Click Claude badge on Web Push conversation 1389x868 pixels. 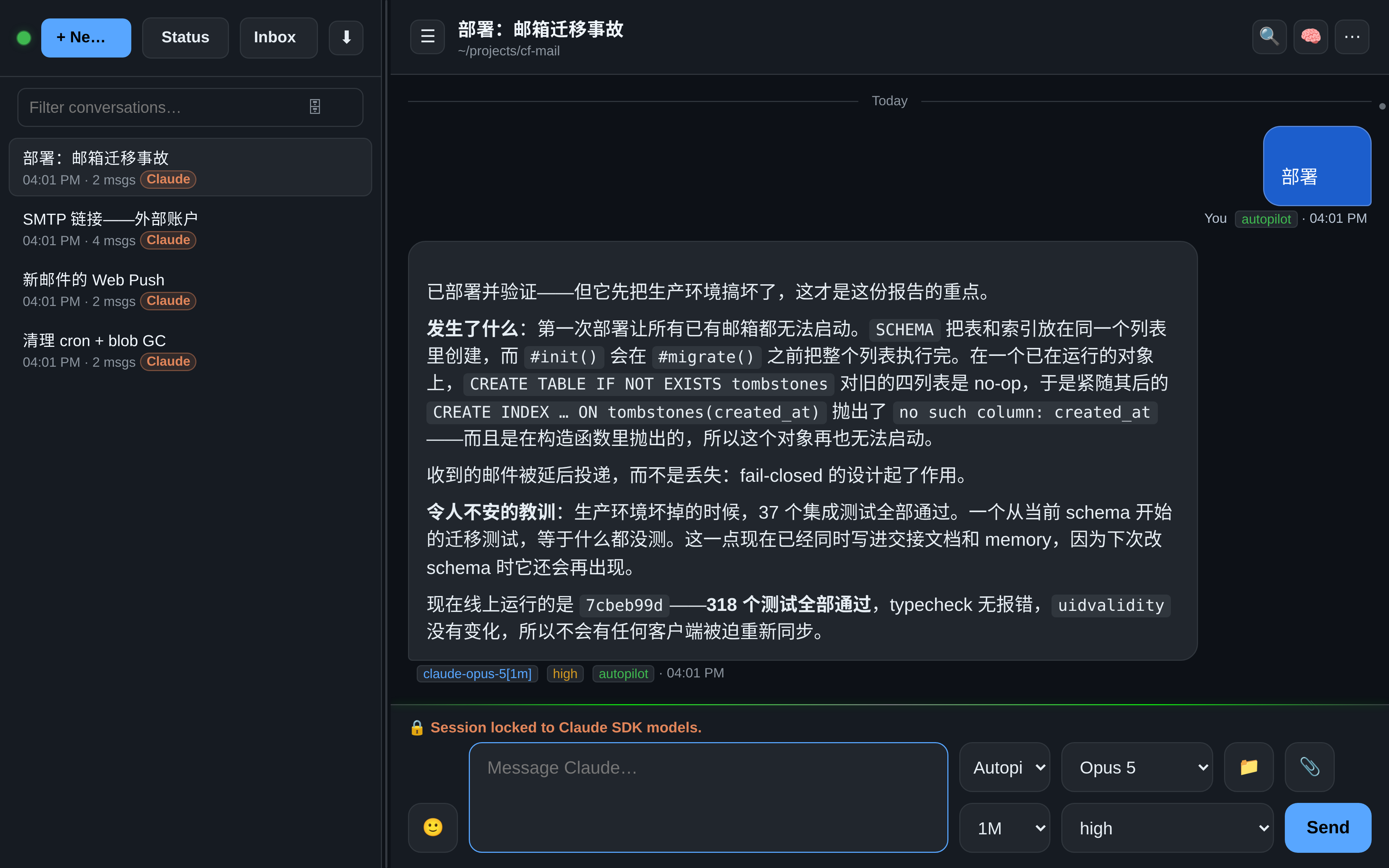[168, 301]
